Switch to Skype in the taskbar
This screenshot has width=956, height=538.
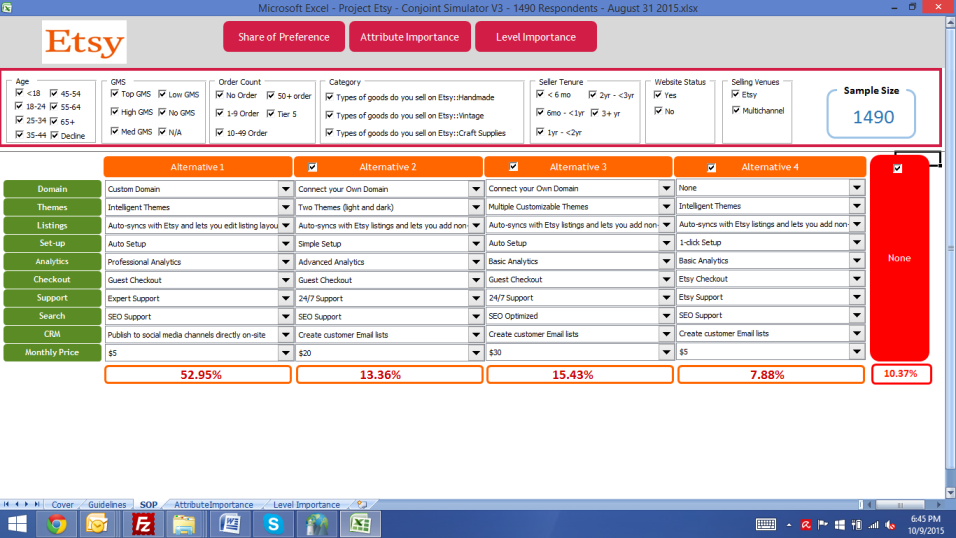tap(273, 524)
